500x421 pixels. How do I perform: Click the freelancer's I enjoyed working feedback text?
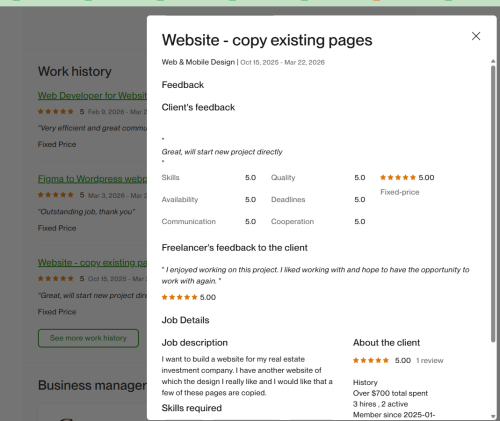click(315, 275)
